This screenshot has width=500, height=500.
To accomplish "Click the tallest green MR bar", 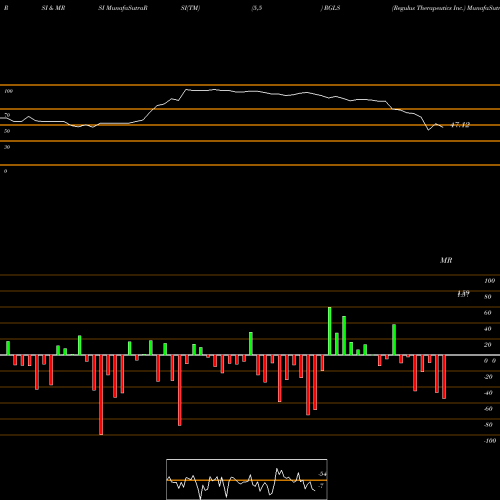I will pyautogui.click(x=330, y=331).
